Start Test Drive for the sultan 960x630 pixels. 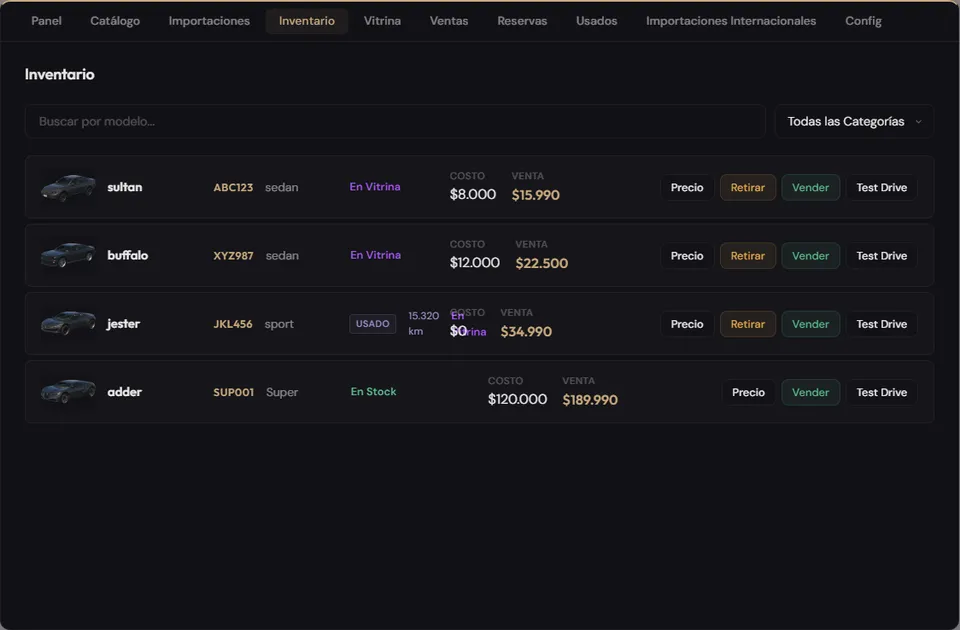point(882,187)
